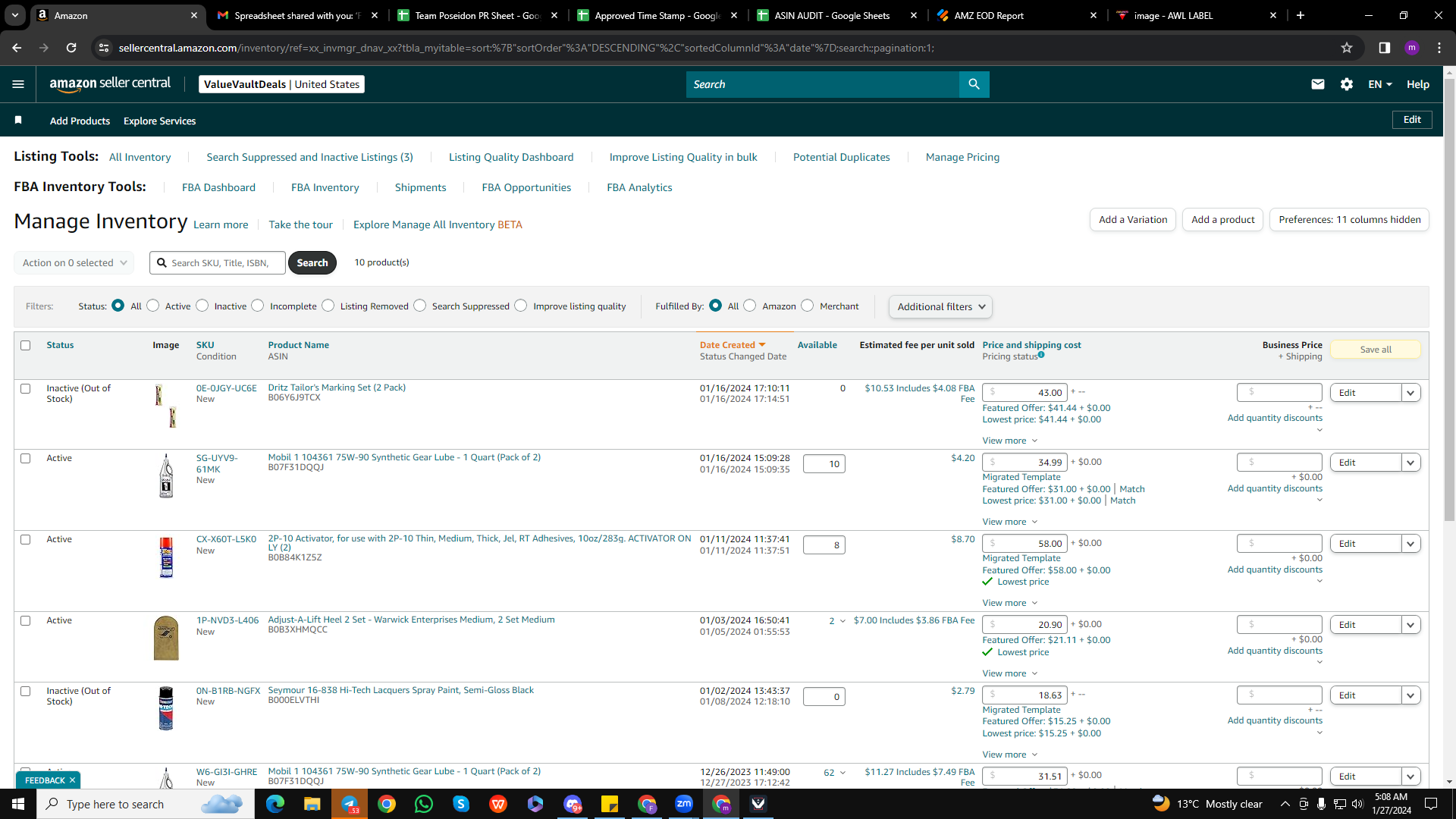Screen dimensions: 1456x819
Task: Select the Incomplete status filter radio
Action: point(258,306)
